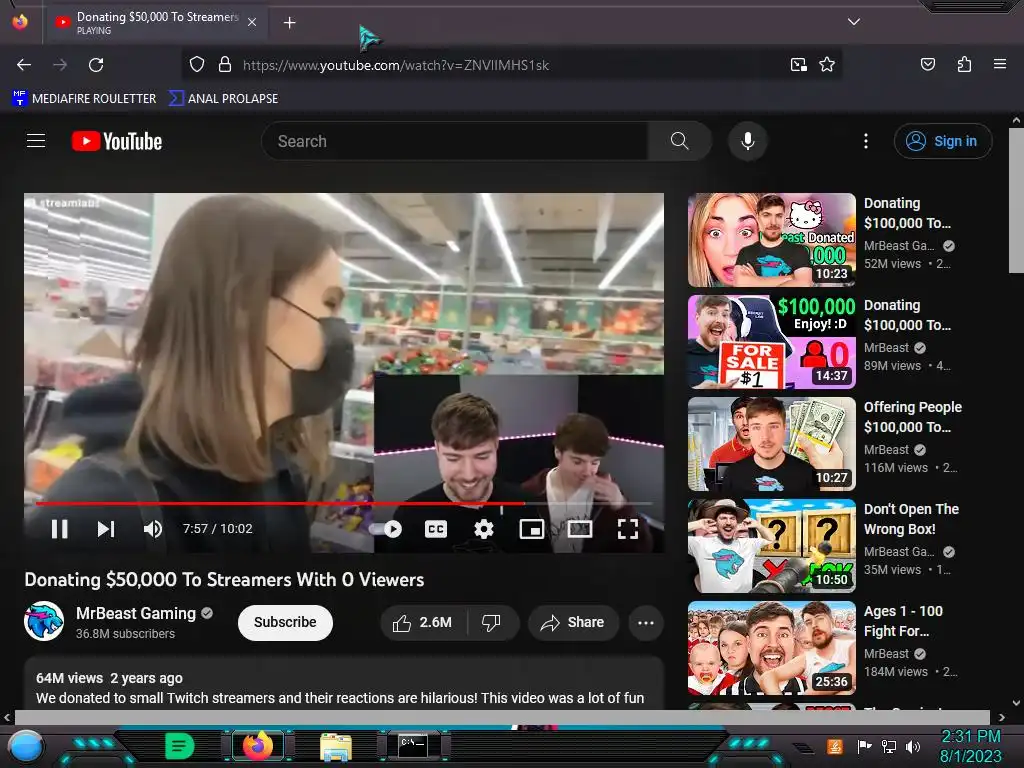
Task: Toggle closed captions CC button
Action: (x=436, y=529)
